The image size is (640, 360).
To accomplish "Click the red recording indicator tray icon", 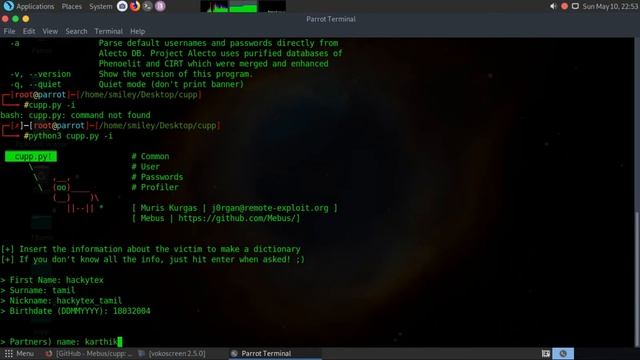I will 564,7.
